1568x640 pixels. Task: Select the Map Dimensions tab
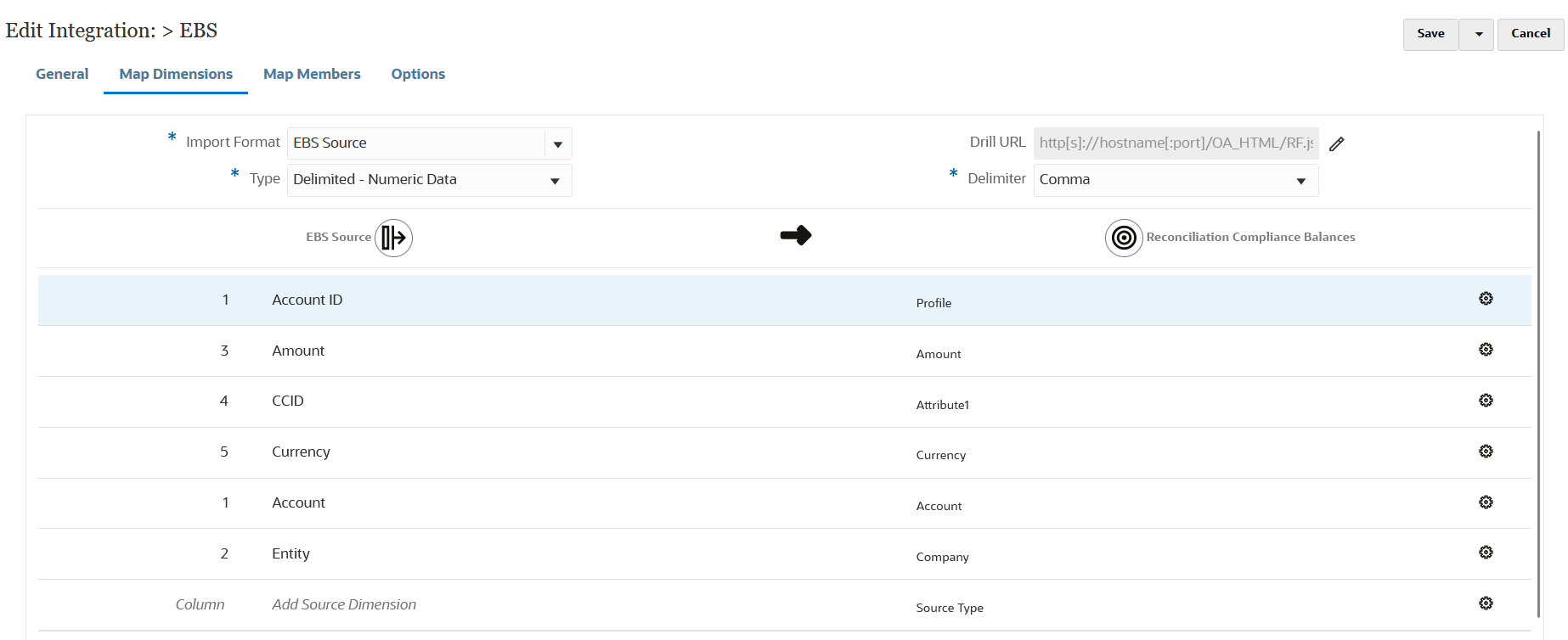[x=176, y=74]
